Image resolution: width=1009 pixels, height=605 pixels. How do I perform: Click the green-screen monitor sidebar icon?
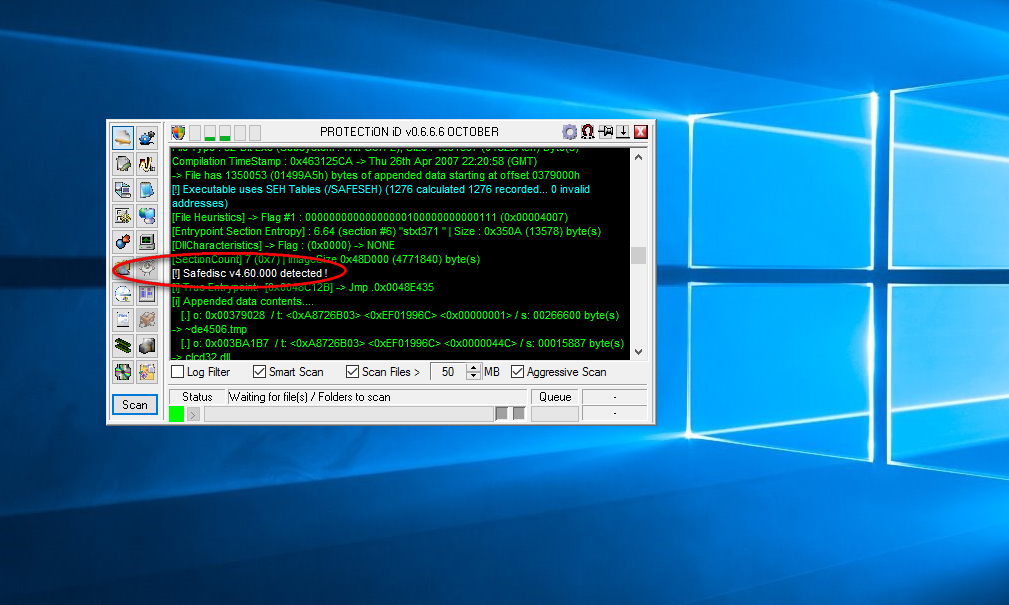[147, 241]
